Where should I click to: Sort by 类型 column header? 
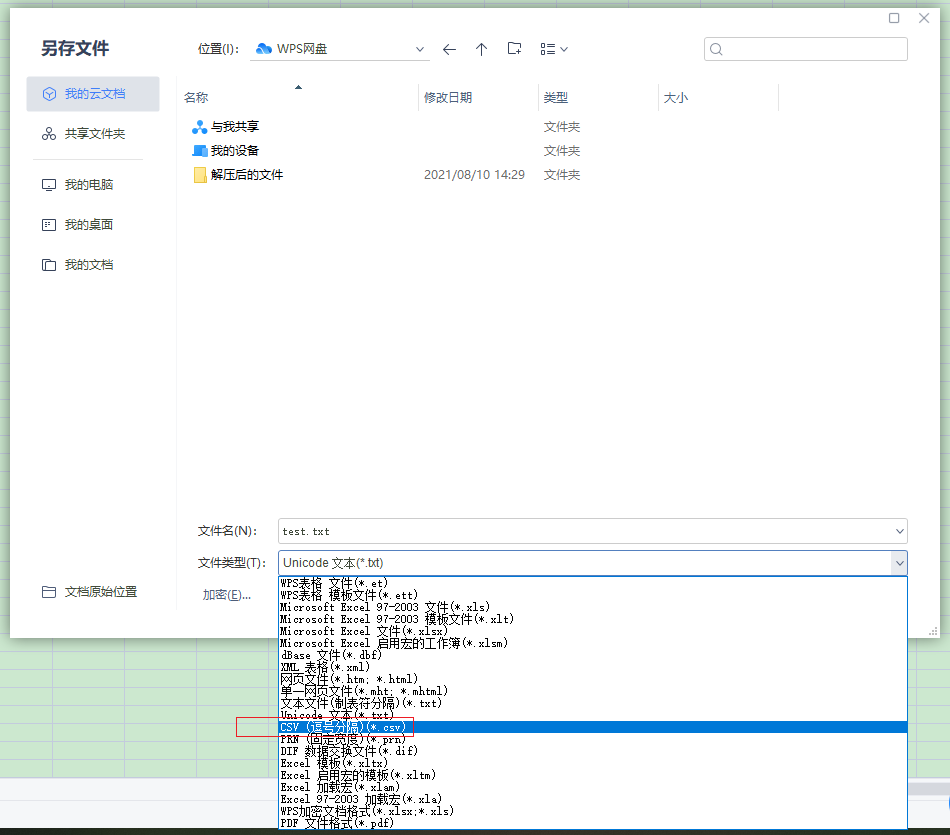coord(555,98)
